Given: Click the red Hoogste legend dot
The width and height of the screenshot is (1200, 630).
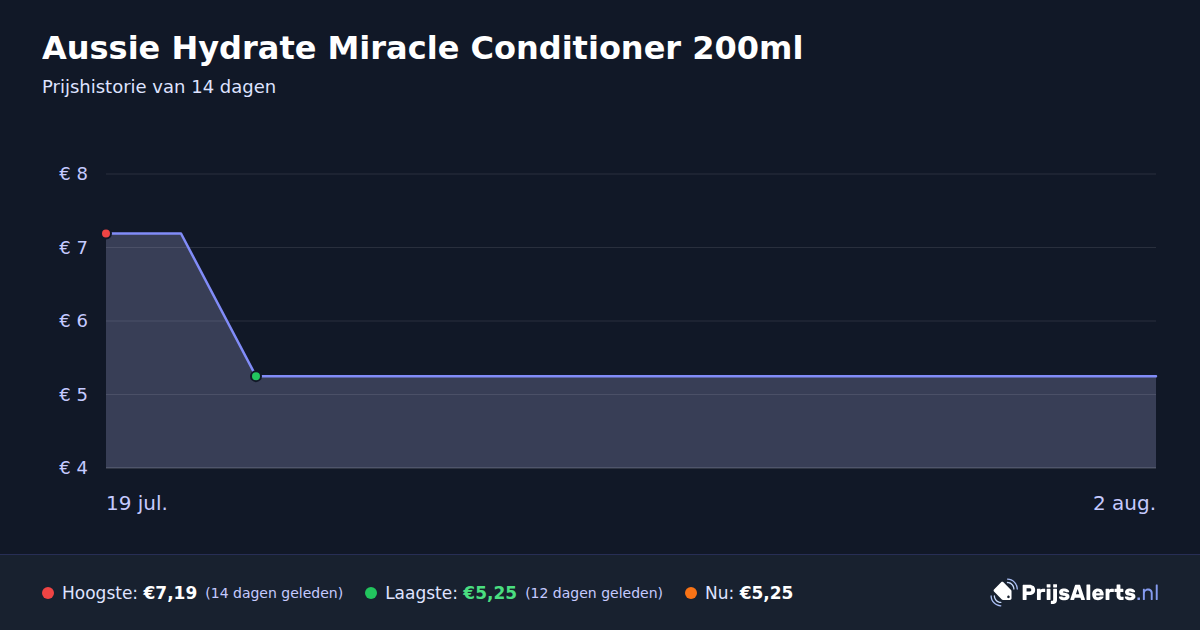Looking at the screenshot, I should point(48,593).
